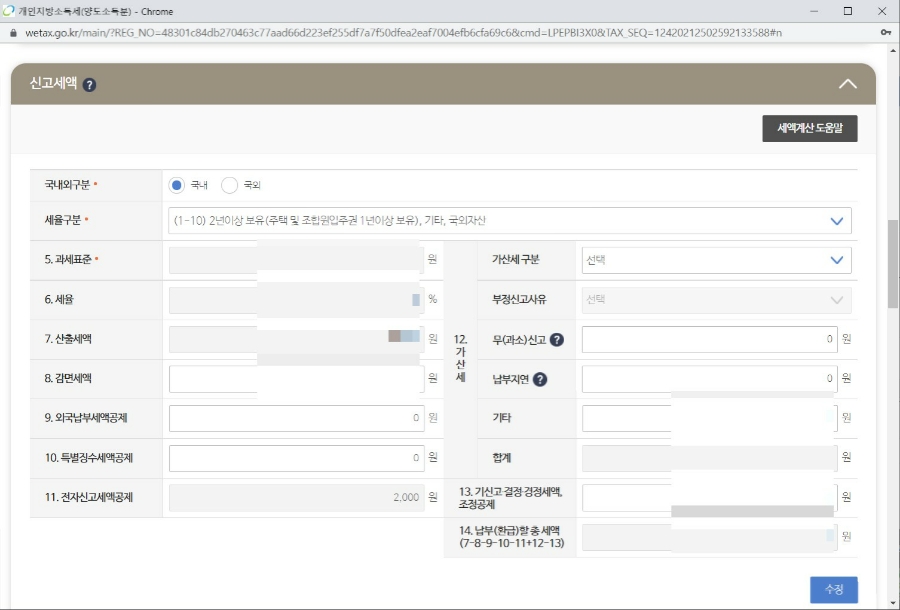Image resolution: width=900 pixels, height=610 pixels.
Task: Open the help tooltip beside 무(과소)신고
Action: tap(557, 339)
